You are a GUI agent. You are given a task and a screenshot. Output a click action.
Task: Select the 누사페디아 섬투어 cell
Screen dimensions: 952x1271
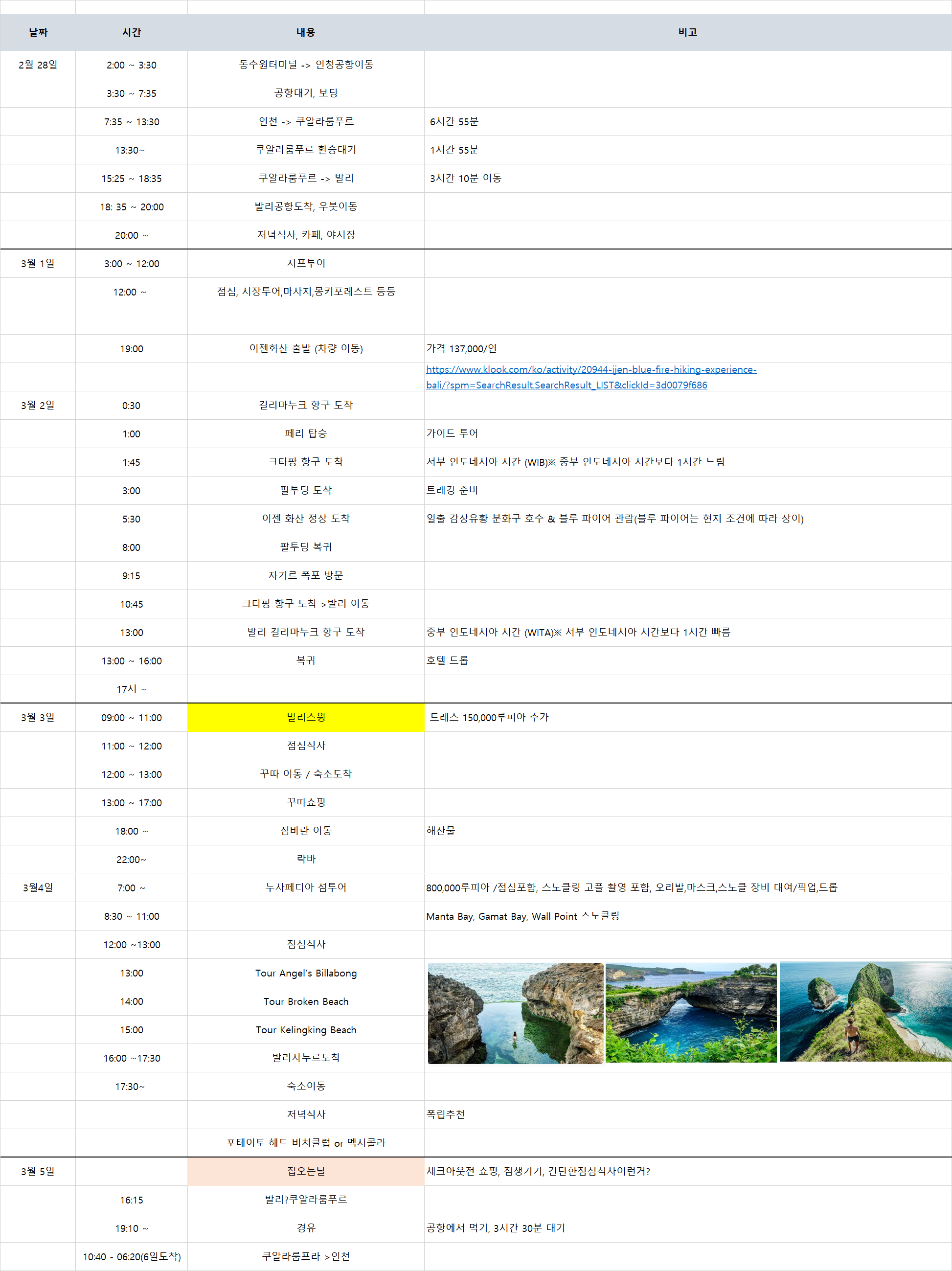(306, 888)
